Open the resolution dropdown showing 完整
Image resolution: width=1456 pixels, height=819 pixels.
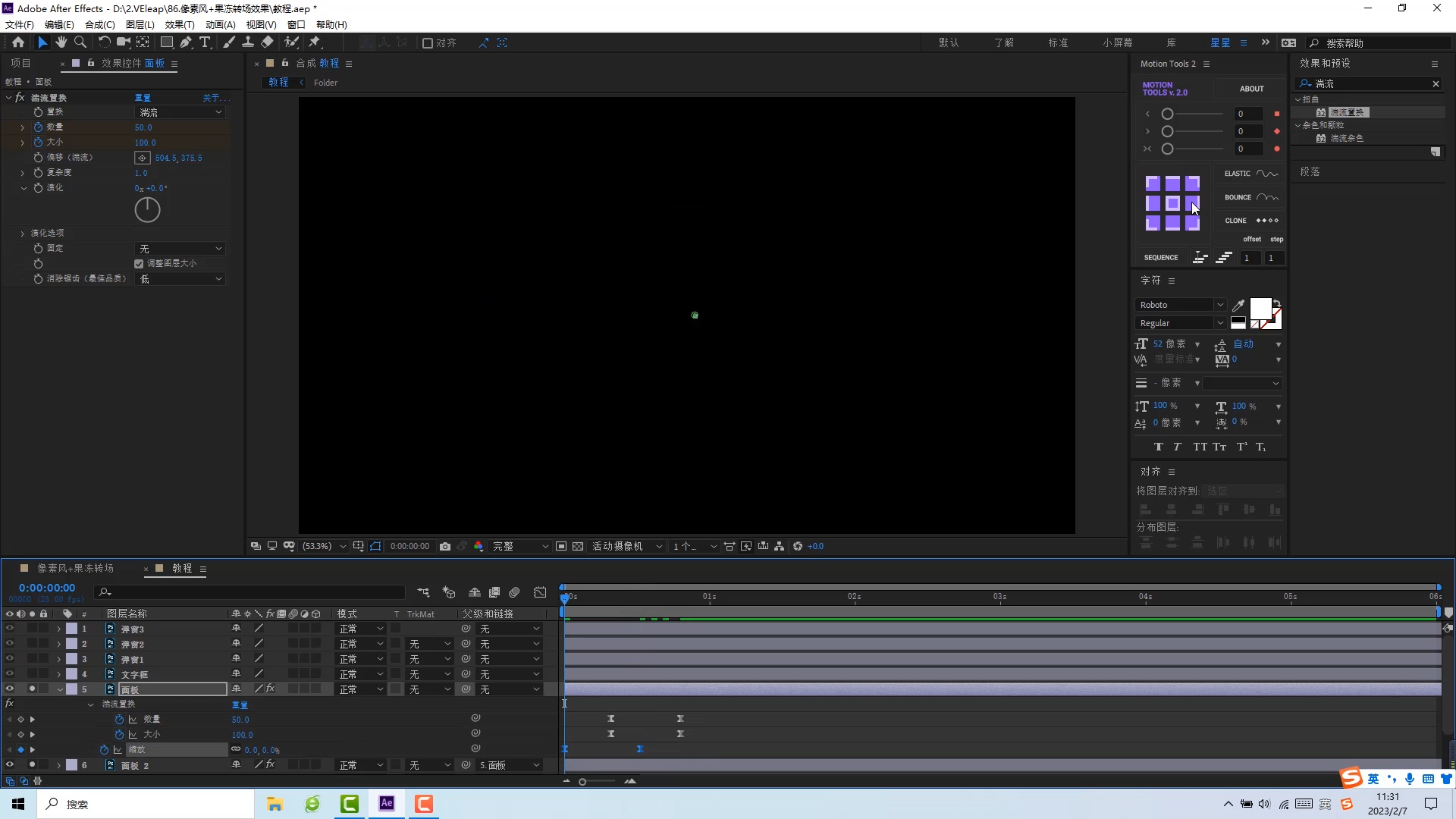[520, 546]
